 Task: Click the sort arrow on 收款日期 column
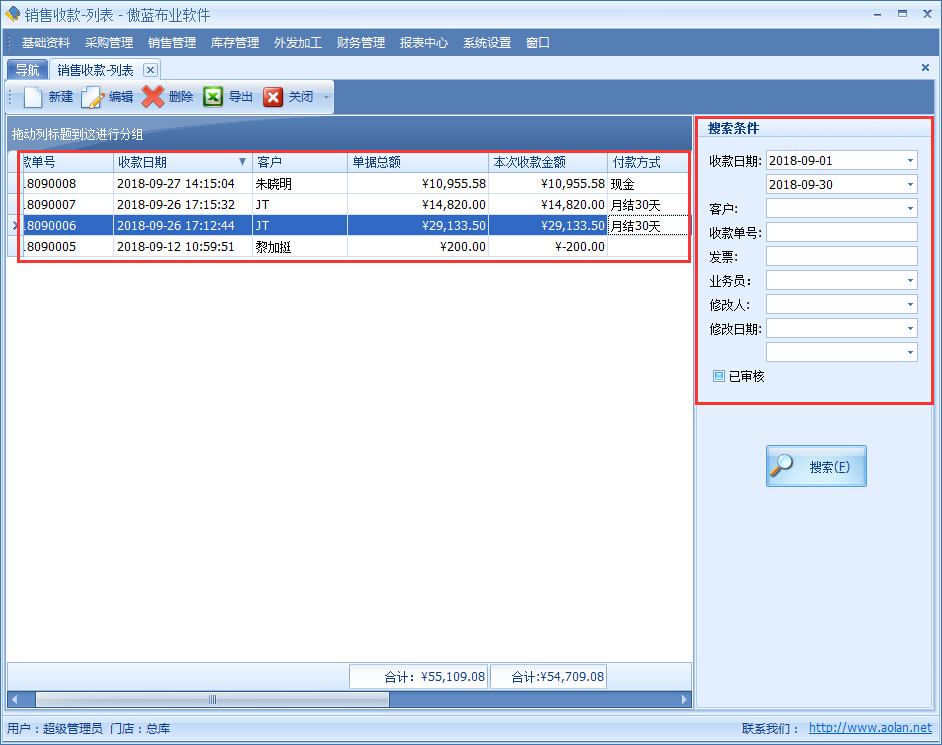(x=242, y=162)
